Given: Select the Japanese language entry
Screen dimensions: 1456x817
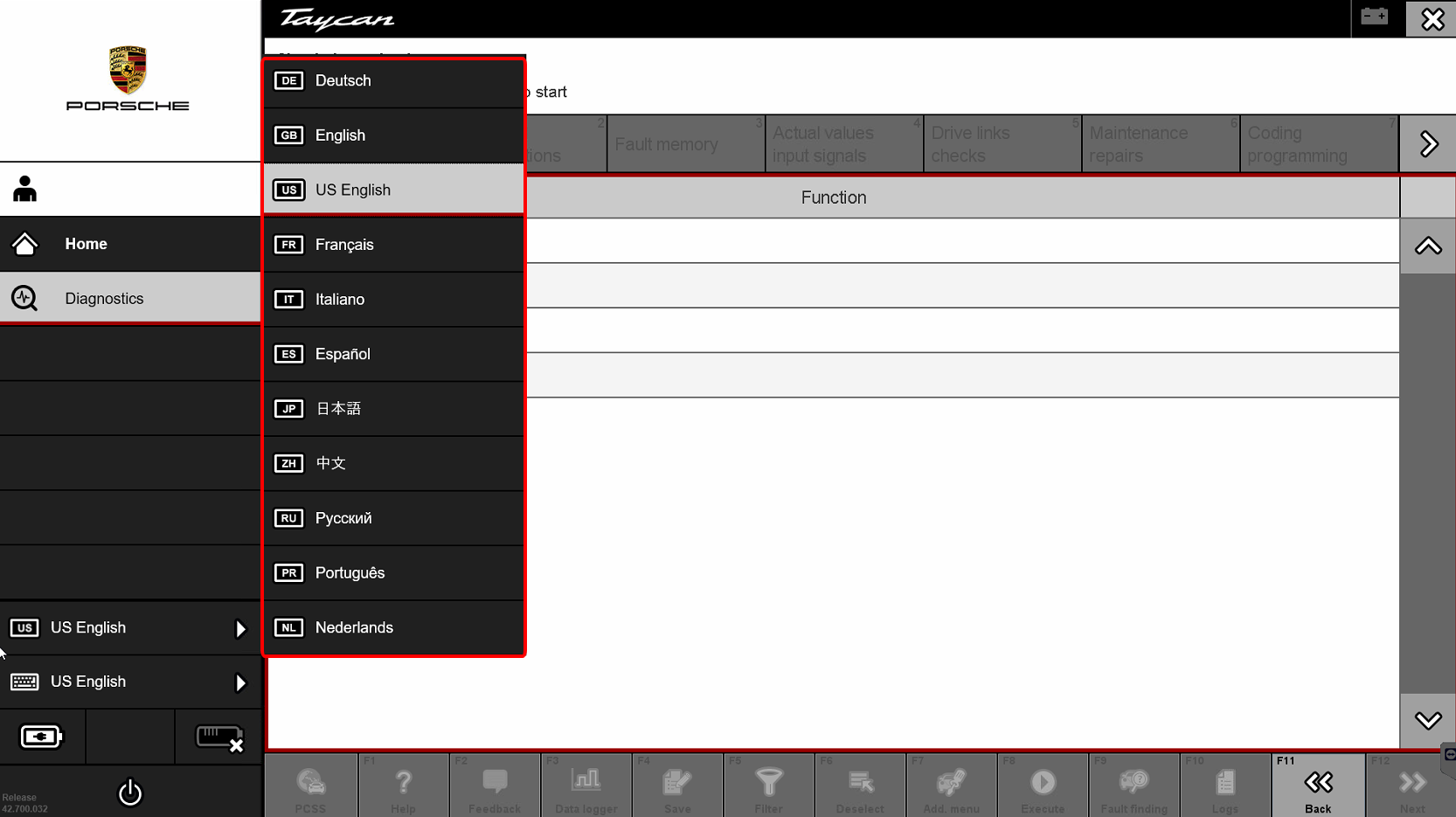Looking at the screenshot, I should 393,408.
